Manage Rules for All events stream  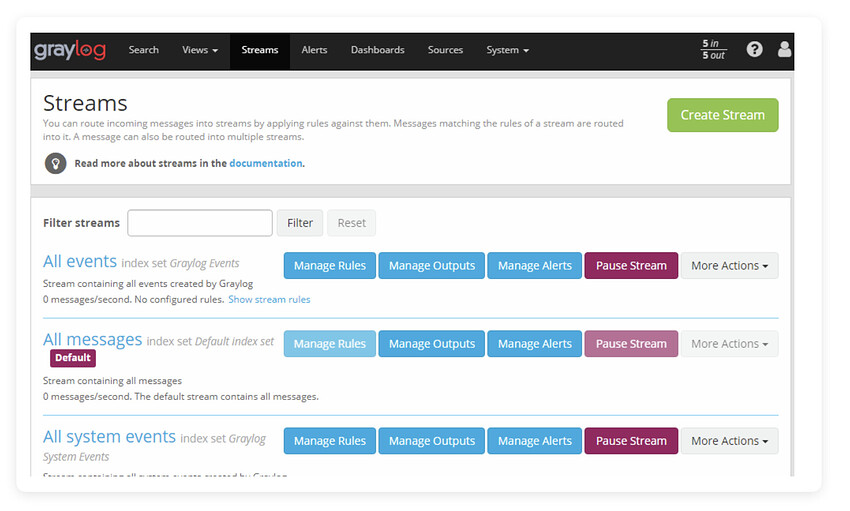(330, 266)
